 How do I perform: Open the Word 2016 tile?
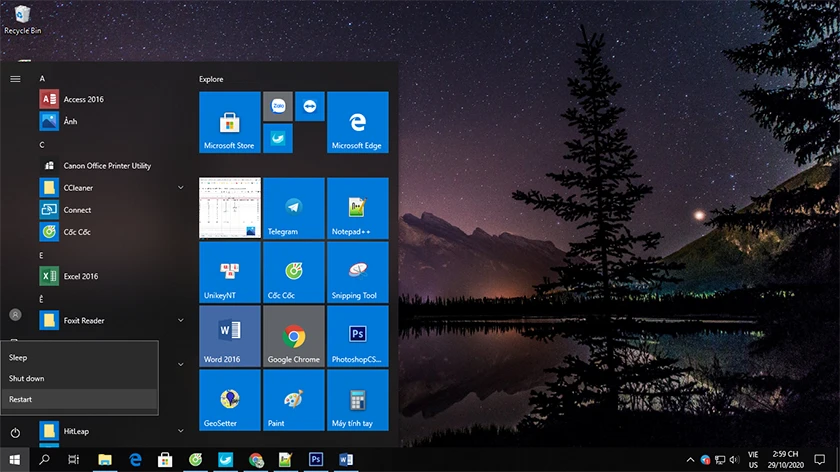230,336
